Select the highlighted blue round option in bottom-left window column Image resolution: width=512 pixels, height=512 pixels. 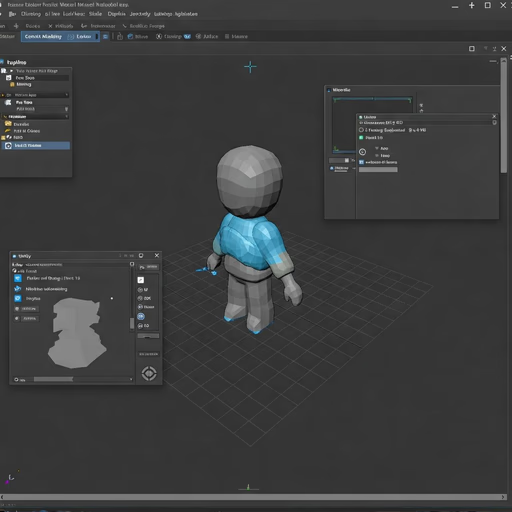(x=141, y=316)
